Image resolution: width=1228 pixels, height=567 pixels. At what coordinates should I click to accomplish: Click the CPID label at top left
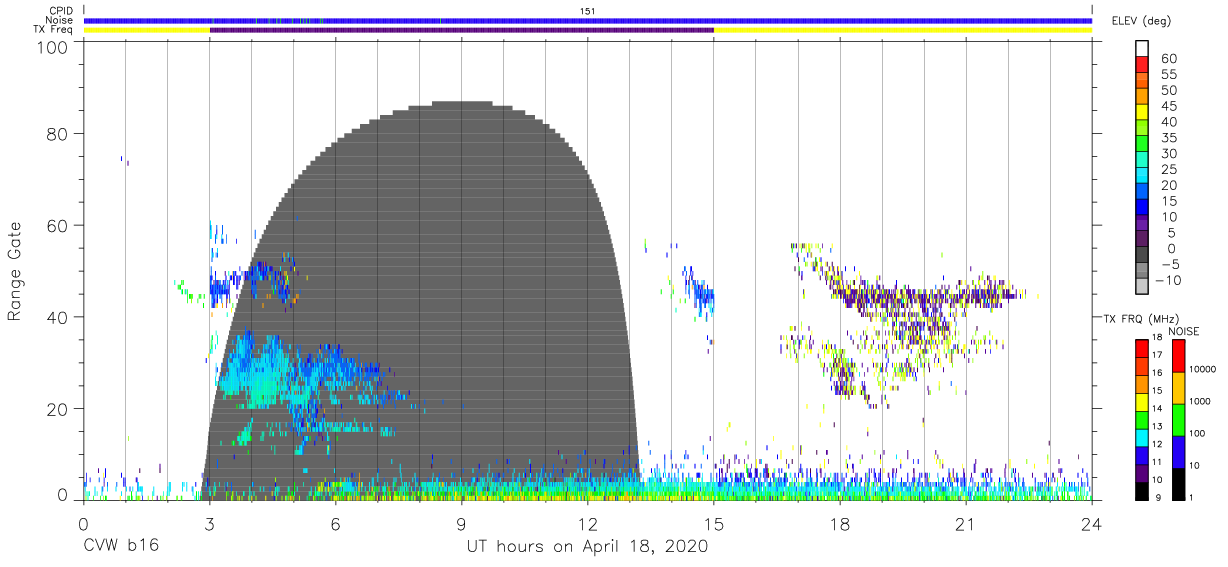(60, 10)
